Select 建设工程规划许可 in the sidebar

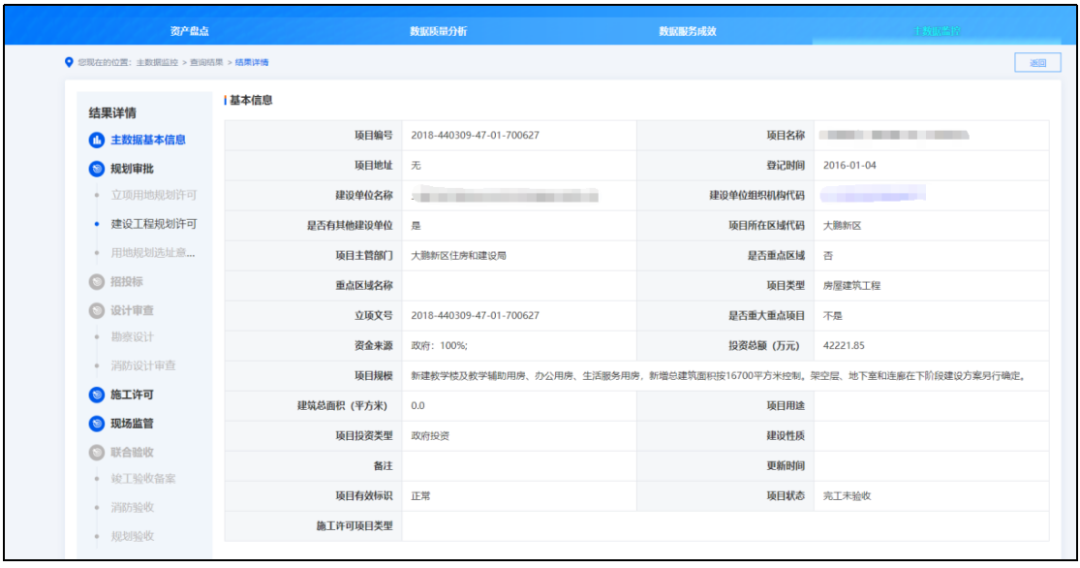153,224
